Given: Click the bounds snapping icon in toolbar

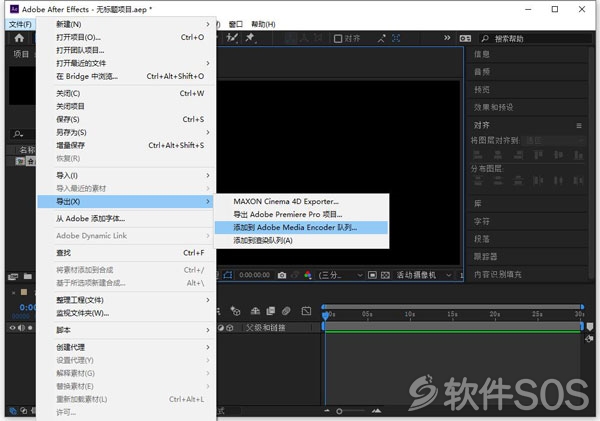Looking at the screenshot, I should click(396, 38).
